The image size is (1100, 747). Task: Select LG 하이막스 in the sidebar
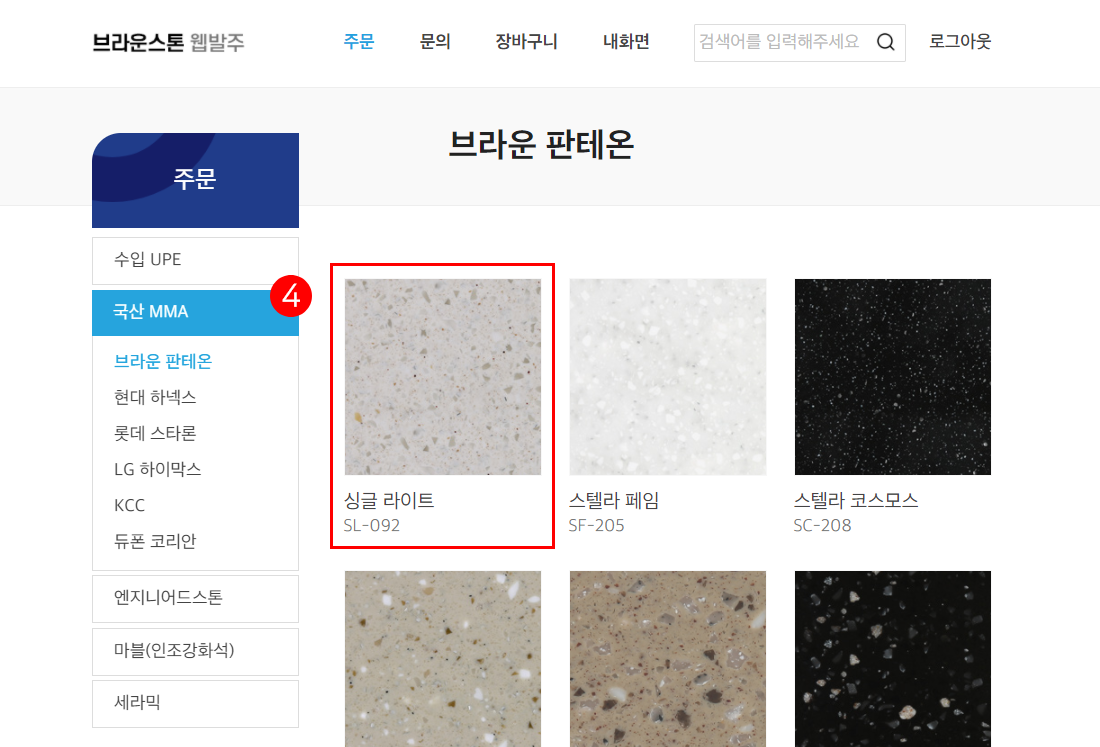point(158,469)
